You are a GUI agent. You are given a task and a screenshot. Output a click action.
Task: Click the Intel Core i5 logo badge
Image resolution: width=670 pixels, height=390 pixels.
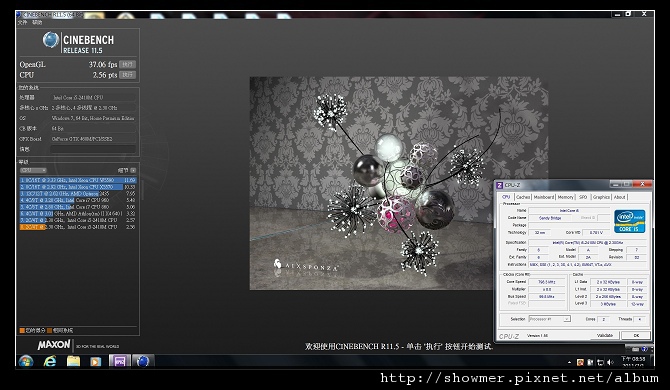point(629,221)
